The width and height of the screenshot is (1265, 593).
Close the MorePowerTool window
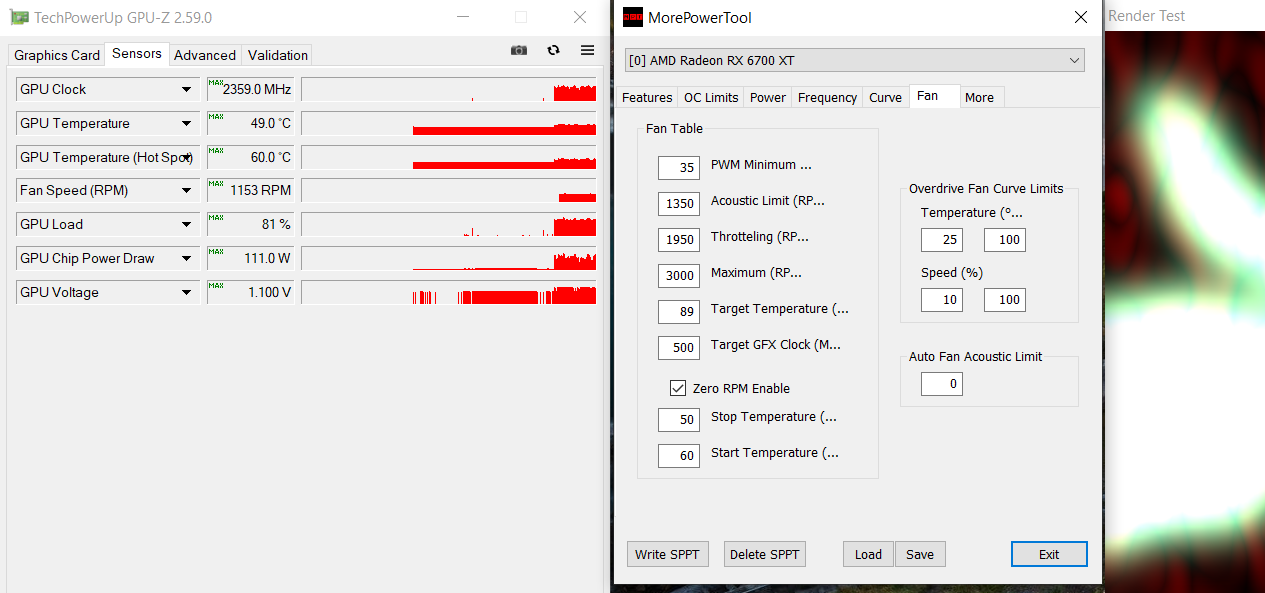tap(1080, 17)
